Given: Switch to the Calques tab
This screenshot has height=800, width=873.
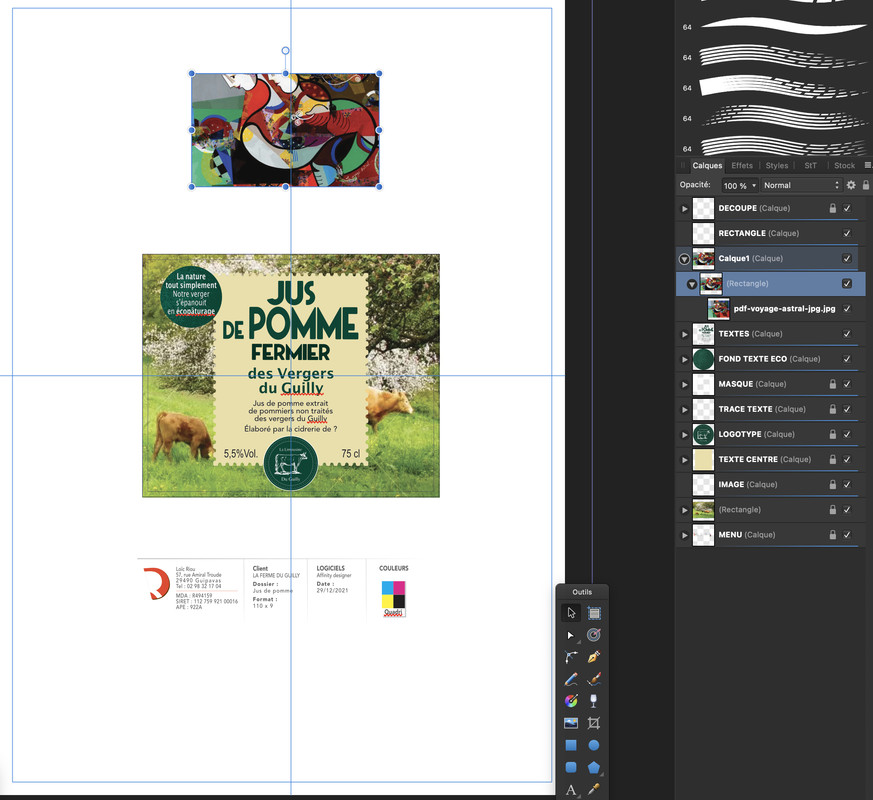Looking at the screenshot, I should [707, 165].
